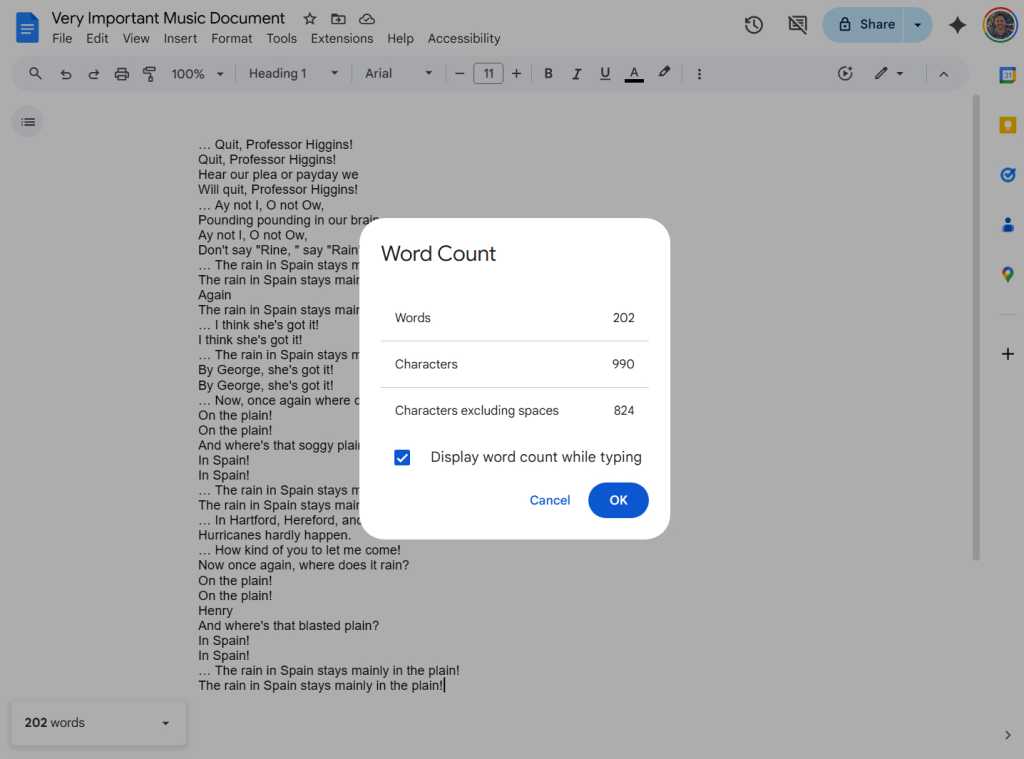Open the Heading 1 style dropdown

[x=293, y=74]
